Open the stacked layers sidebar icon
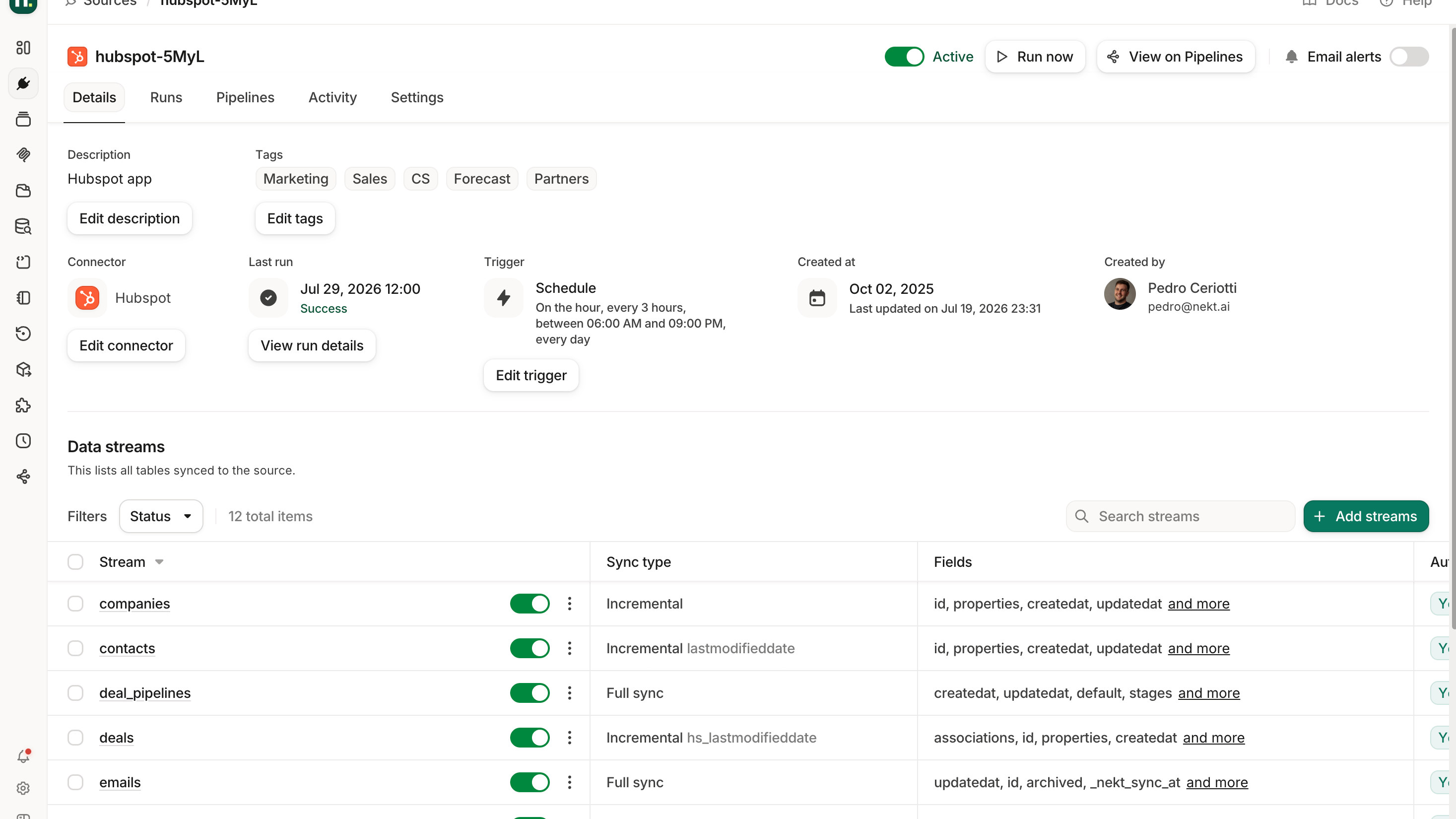This screenshot has height=819, width=1456. [x=23, y=119]
